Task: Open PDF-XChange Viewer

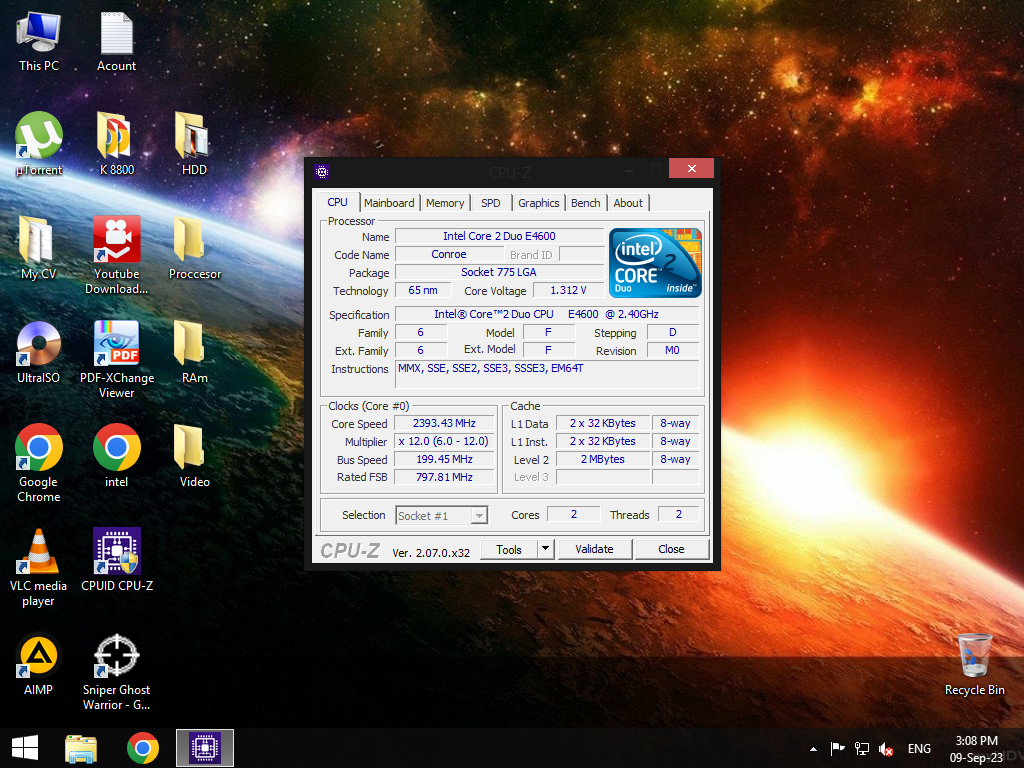Action: 116,340
